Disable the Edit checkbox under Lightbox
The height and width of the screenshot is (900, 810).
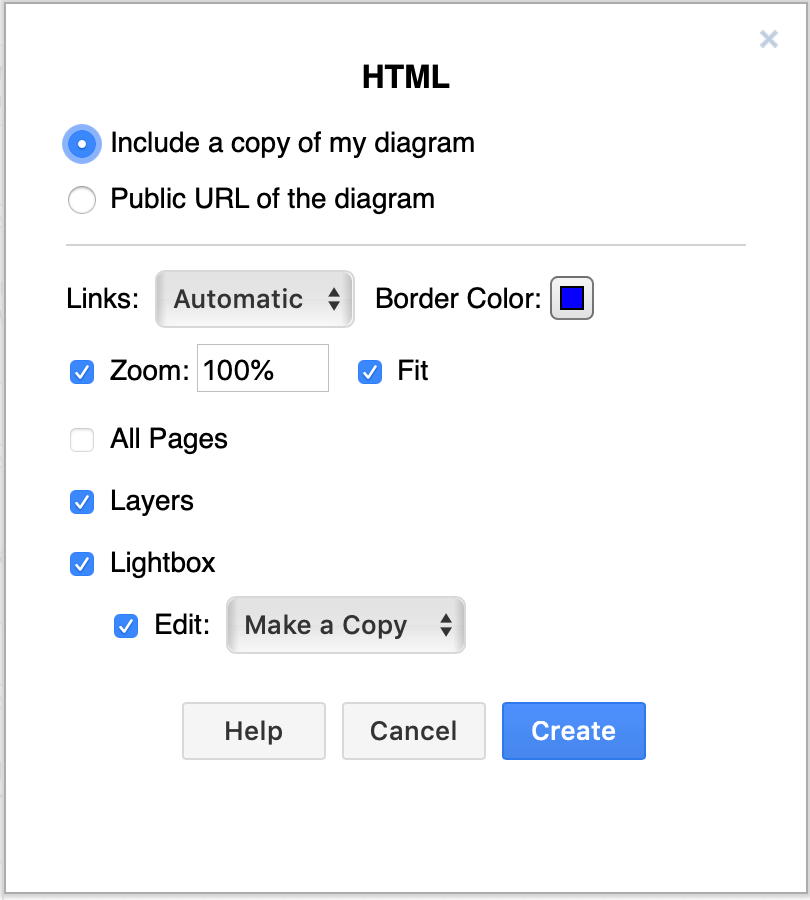tap(126, 625)
